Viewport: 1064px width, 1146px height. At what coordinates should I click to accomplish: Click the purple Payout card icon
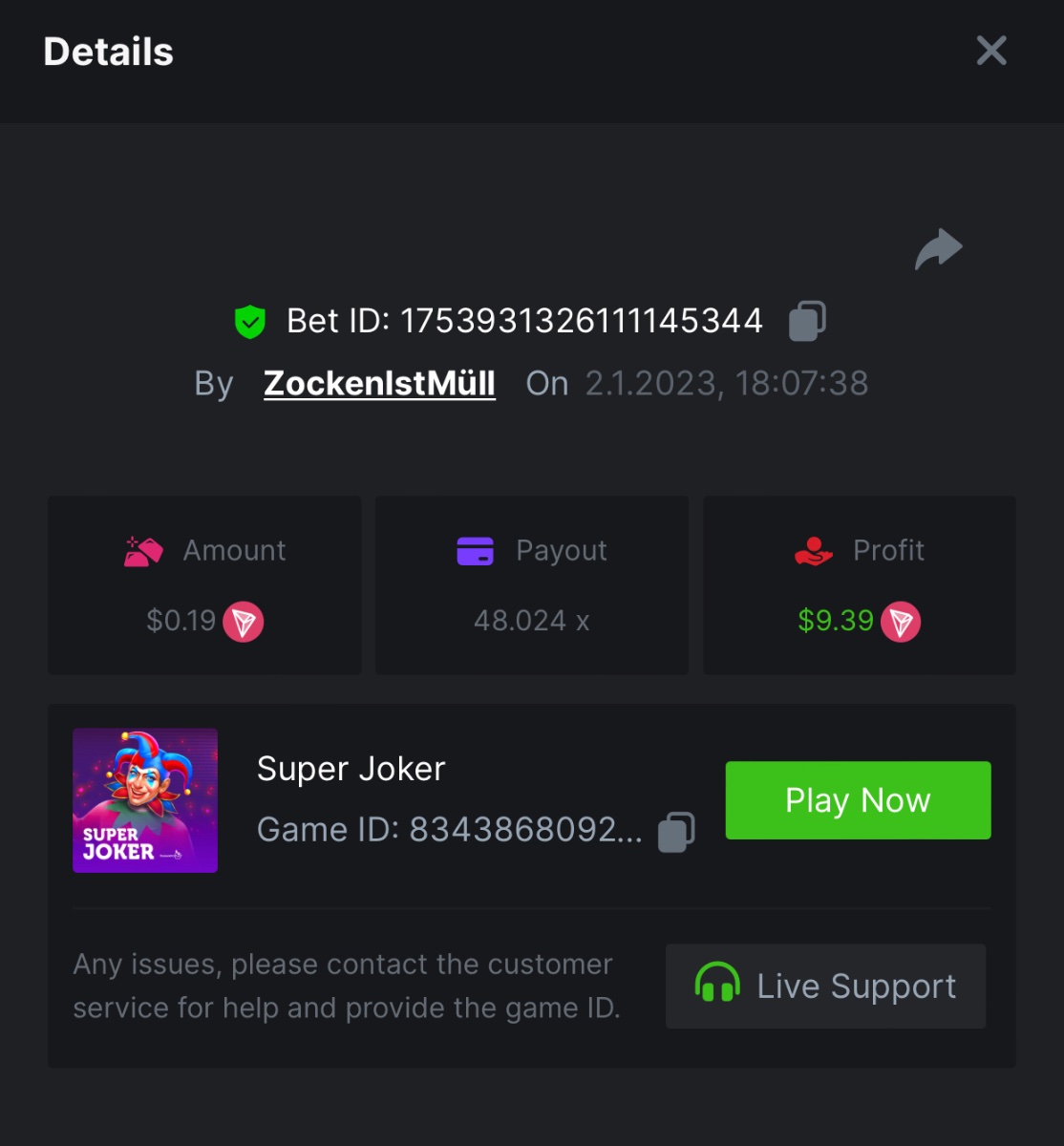tap(475, 551)
